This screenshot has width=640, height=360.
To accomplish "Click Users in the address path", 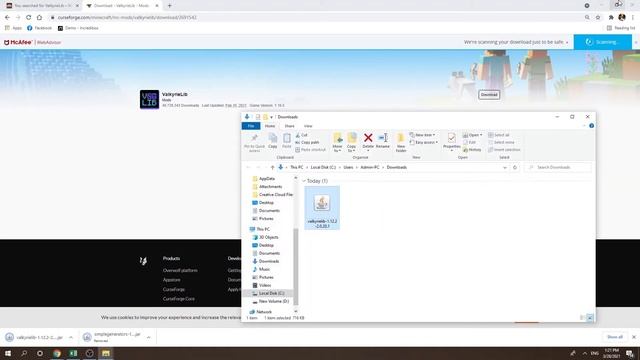I will pyautogui.click(x=348, y=167).
